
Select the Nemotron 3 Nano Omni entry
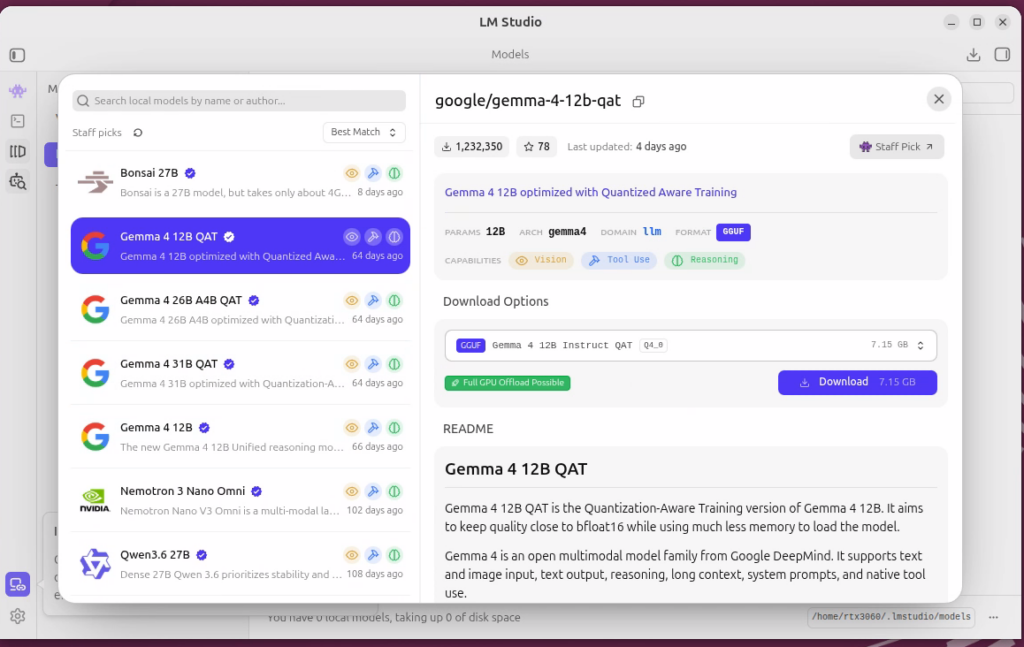pyautogui.click(x=240, y=500)
